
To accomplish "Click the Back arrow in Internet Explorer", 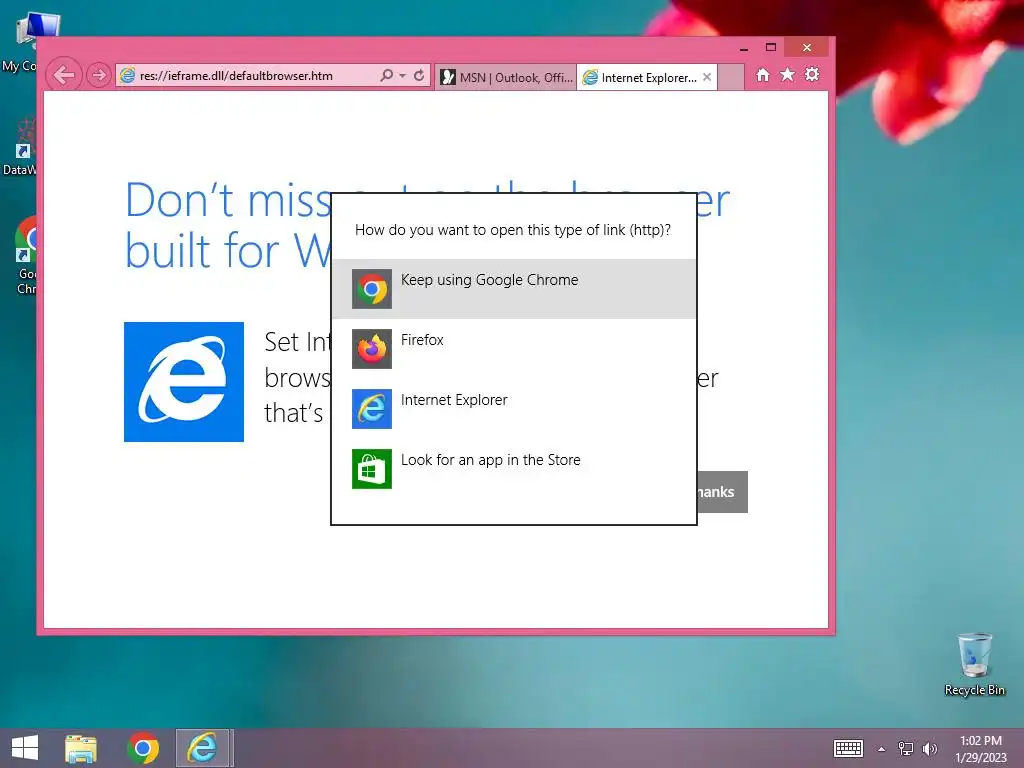I will [x=63, y=76].
